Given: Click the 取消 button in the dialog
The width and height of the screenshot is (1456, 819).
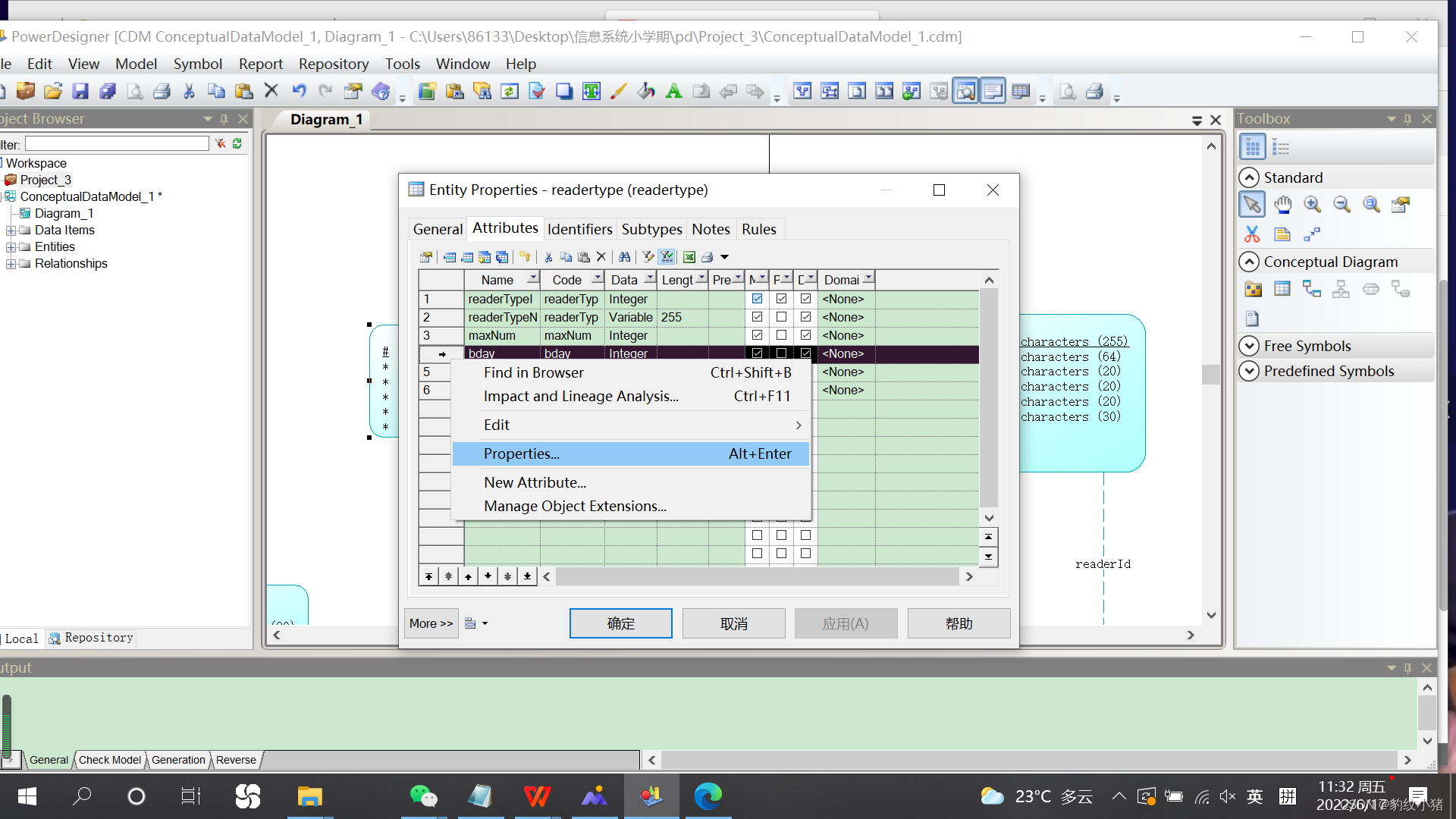Looking at the screenshot, I should click(x=733, y=623).
